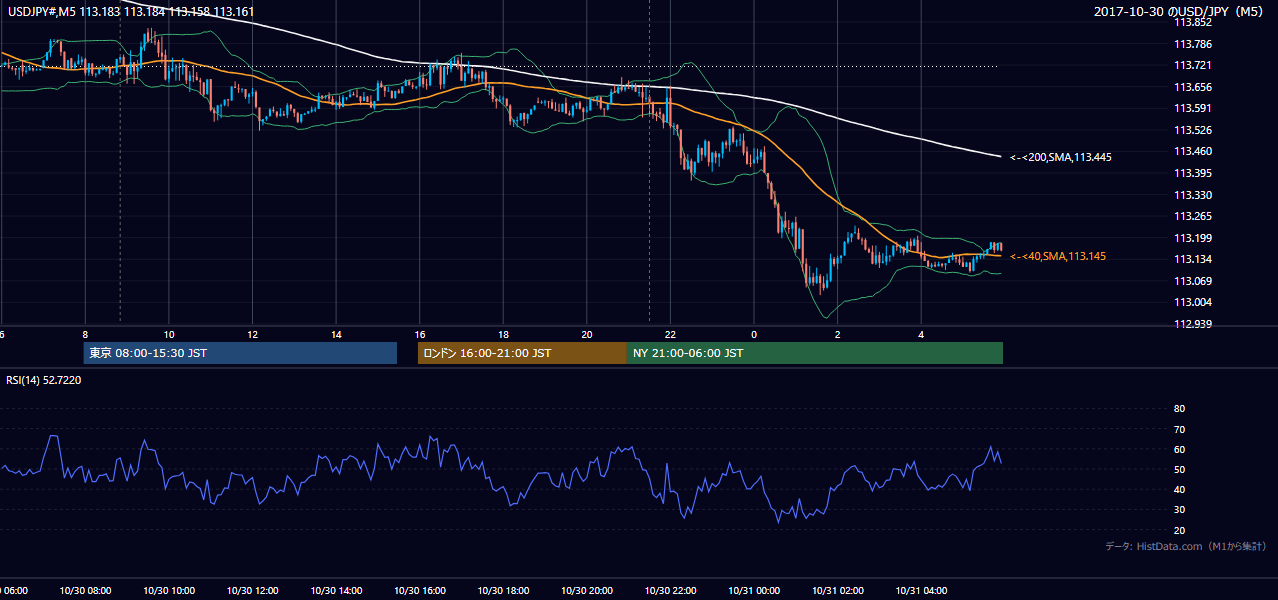Click RSI scale value 50
The height and width of the screenshot is (600, 1278).
1179,469
